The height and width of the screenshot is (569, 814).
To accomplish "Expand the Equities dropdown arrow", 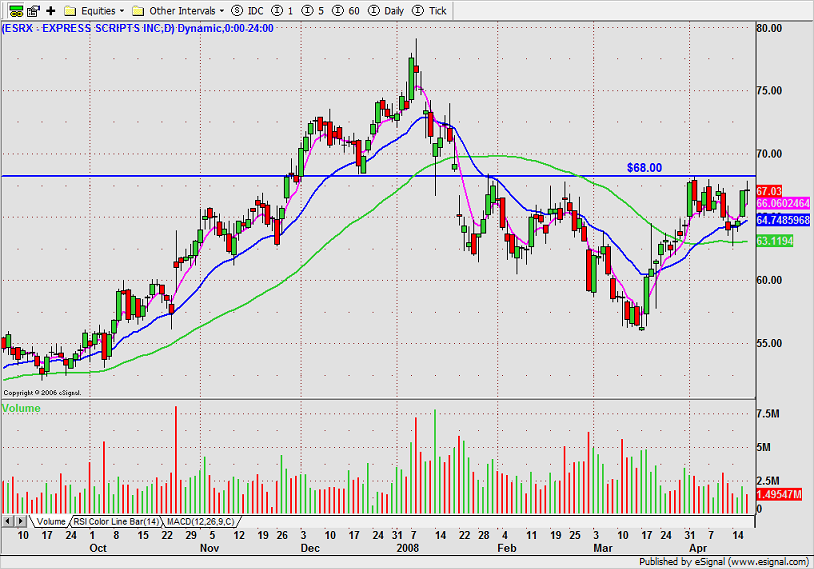I will pyautogui.click(x=122, y=11).
